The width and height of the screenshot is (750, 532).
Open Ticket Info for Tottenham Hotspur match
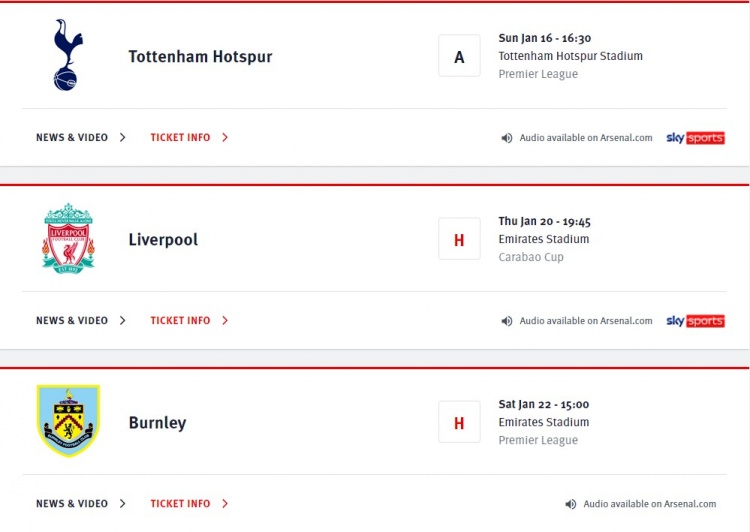[180, 138]
